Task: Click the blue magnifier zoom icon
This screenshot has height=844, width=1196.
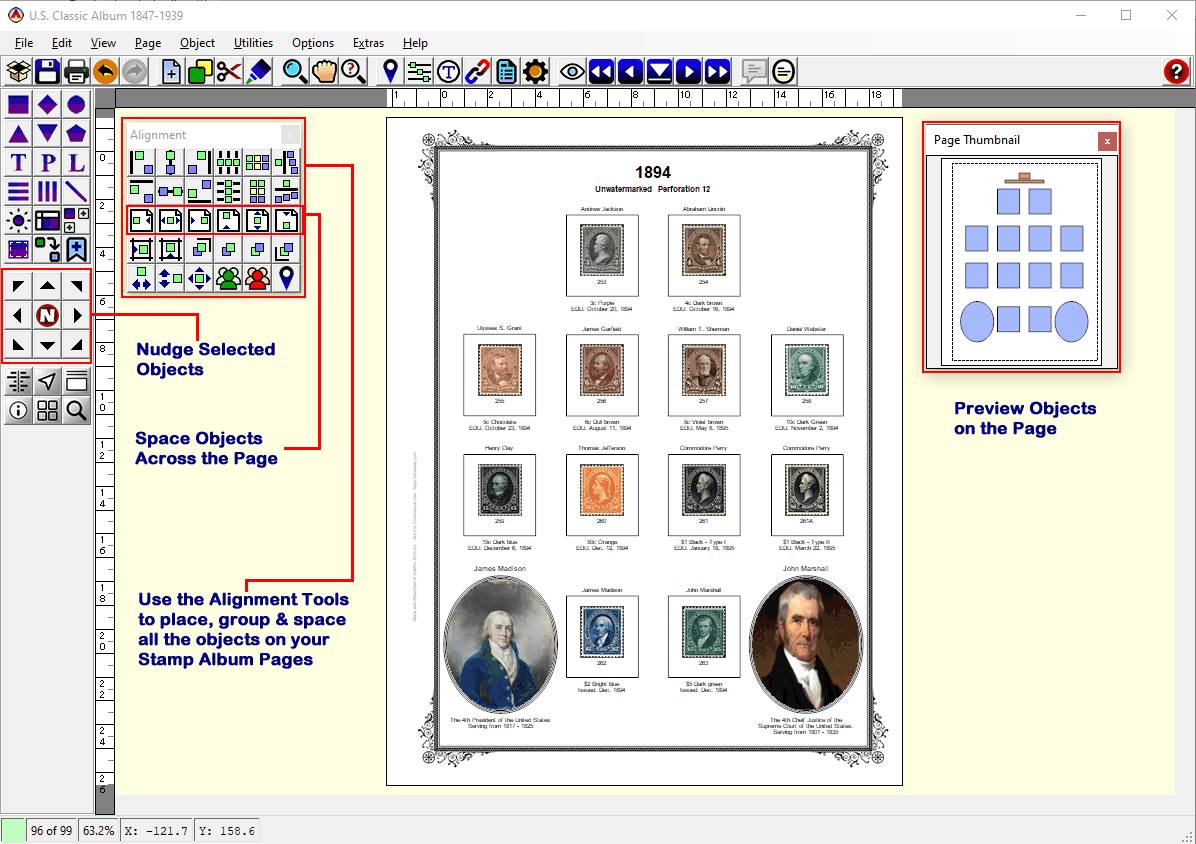Action: click(x=294, y=72)
